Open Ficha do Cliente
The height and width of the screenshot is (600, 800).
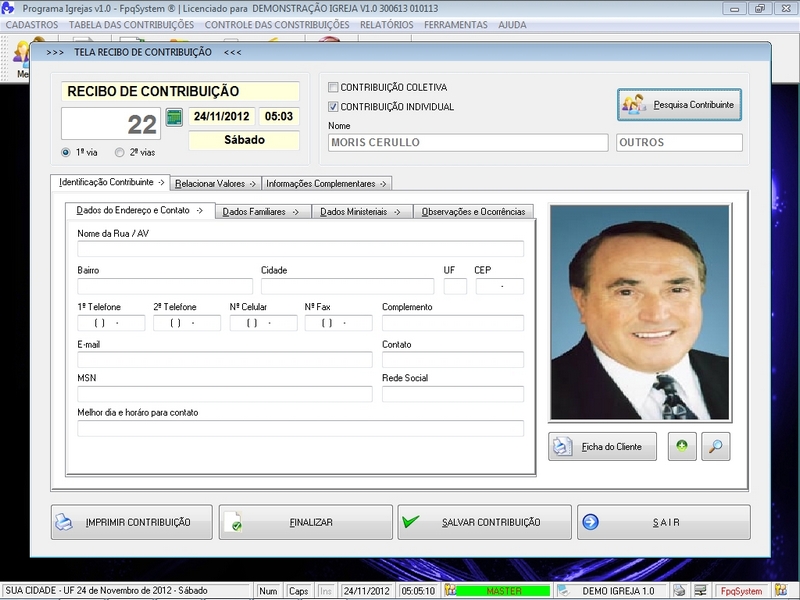click(x=602, y=446)
